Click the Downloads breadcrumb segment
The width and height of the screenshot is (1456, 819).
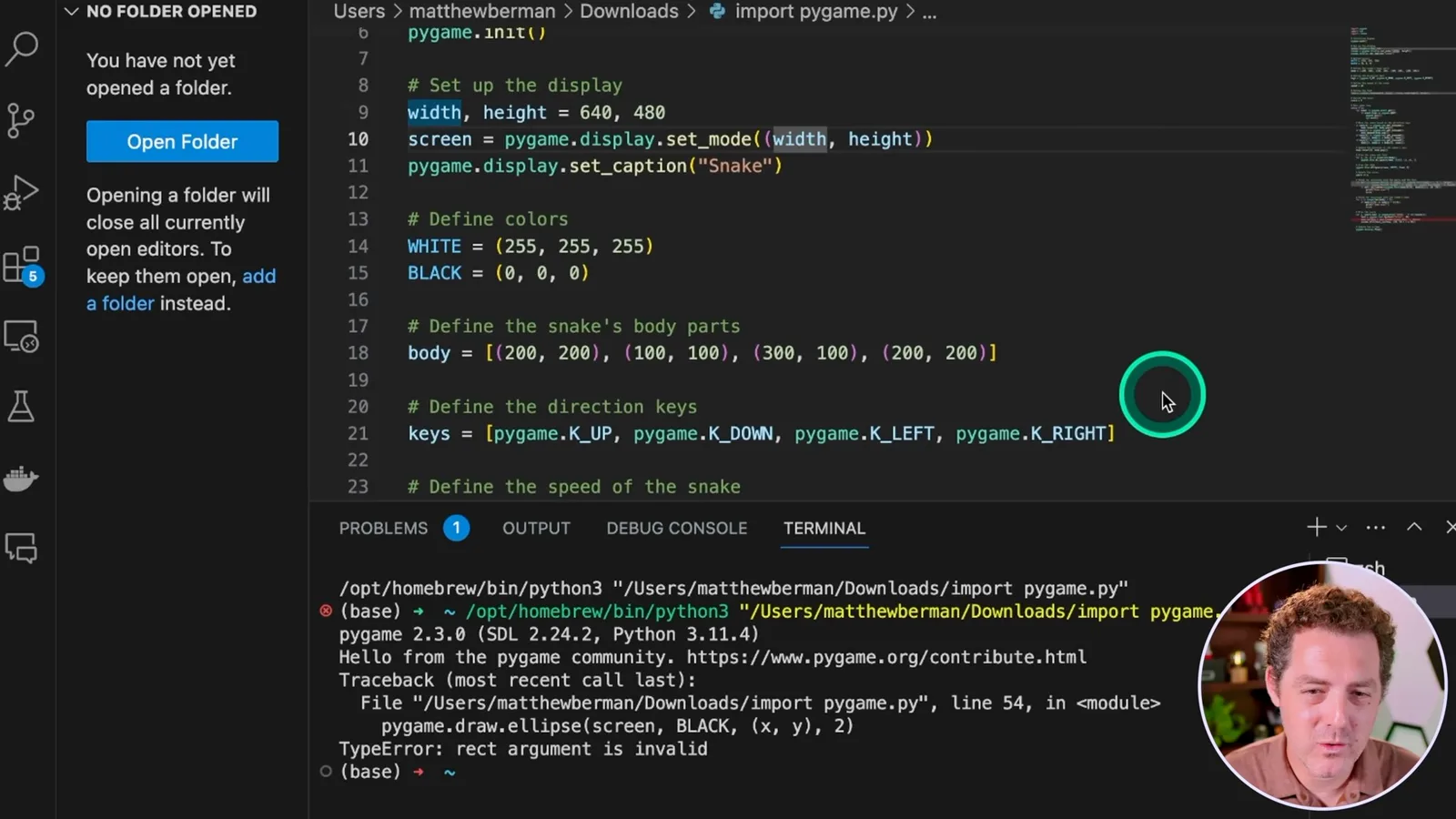point(629,11)
